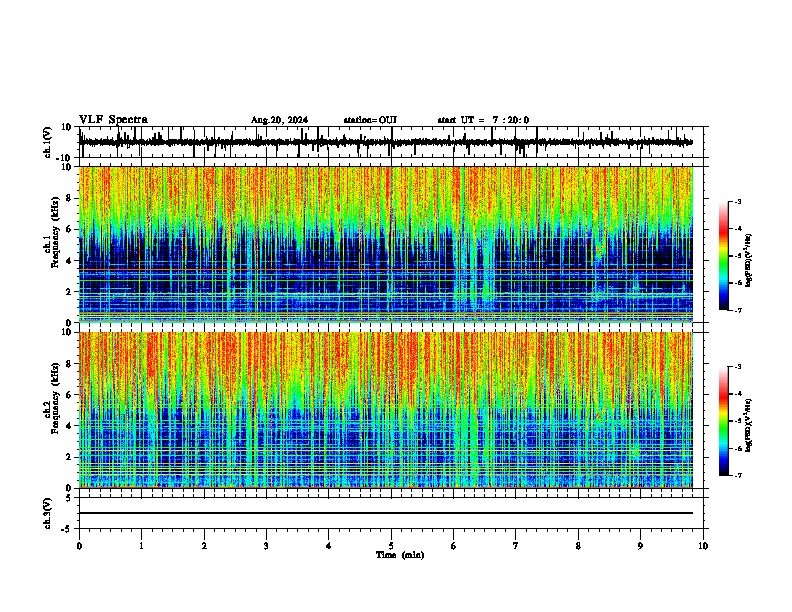Click time axis tick label "9"

pyautogui.click(x=640, y=546)
